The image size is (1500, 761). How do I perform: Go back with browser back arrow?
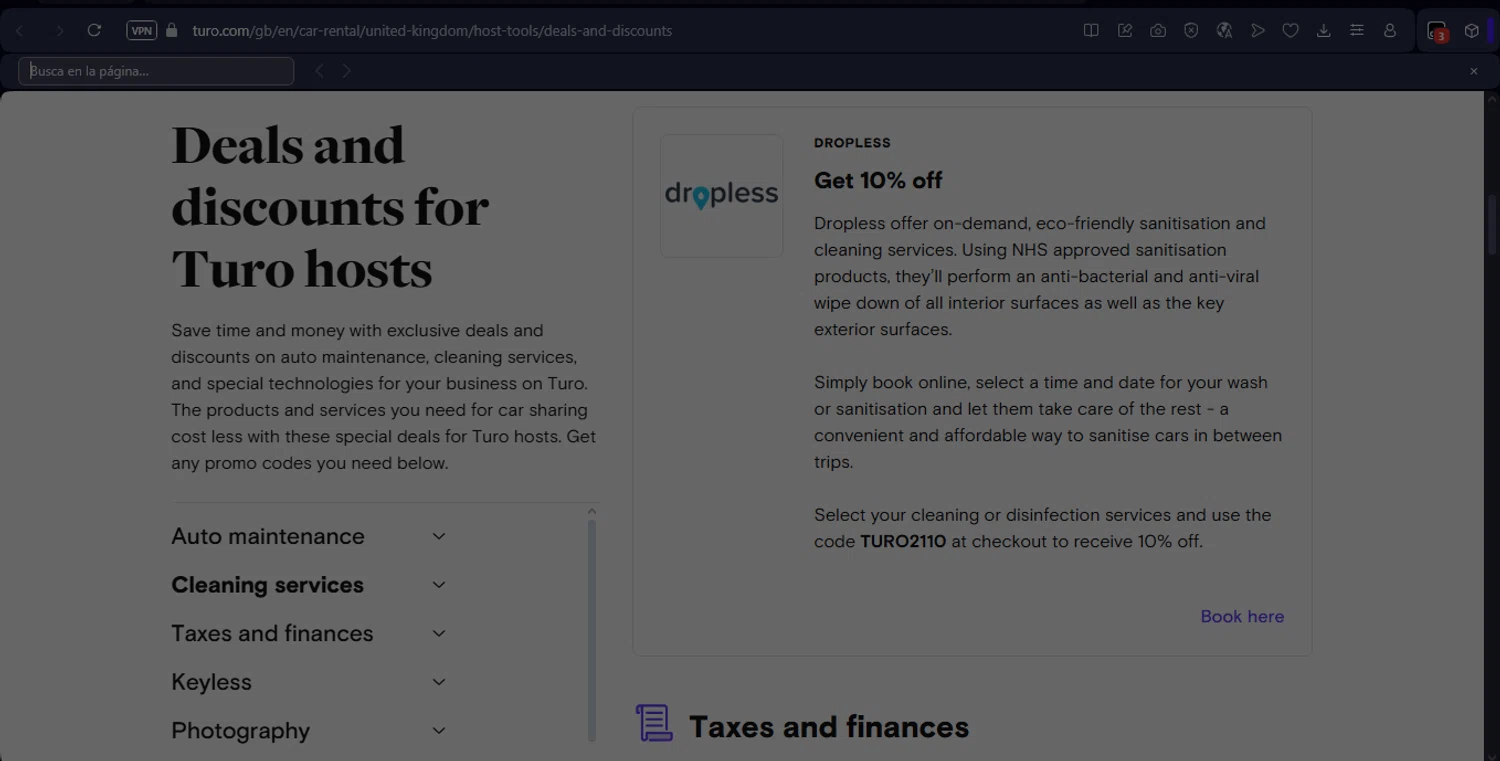20,31
